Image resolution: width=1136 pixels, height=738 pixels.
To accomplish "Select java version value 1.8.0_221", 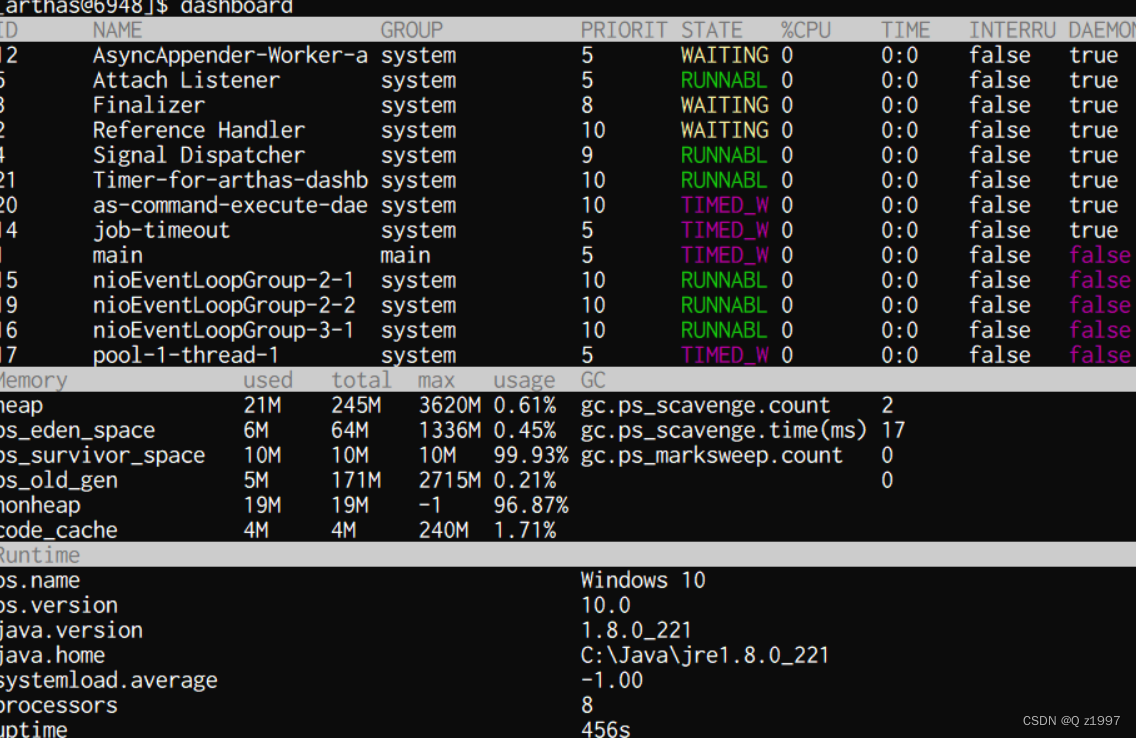I will (x=636, y=630).
